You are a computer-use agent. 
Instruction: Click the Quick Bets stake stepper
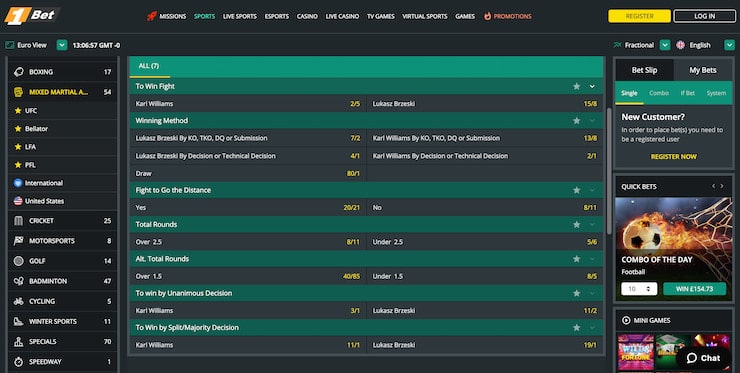pyautogui.click(x=648, y=288)
